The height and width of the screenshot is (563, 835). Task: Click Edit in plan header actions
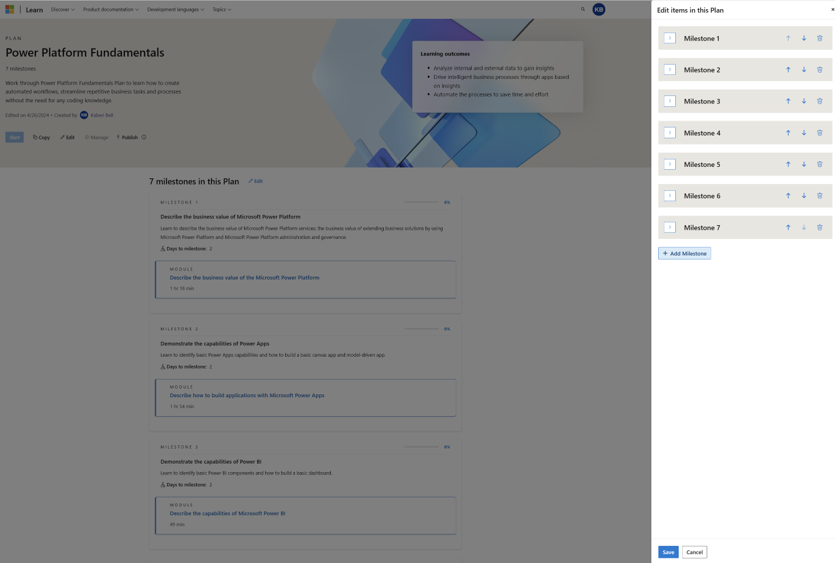(x=67, y=137)
